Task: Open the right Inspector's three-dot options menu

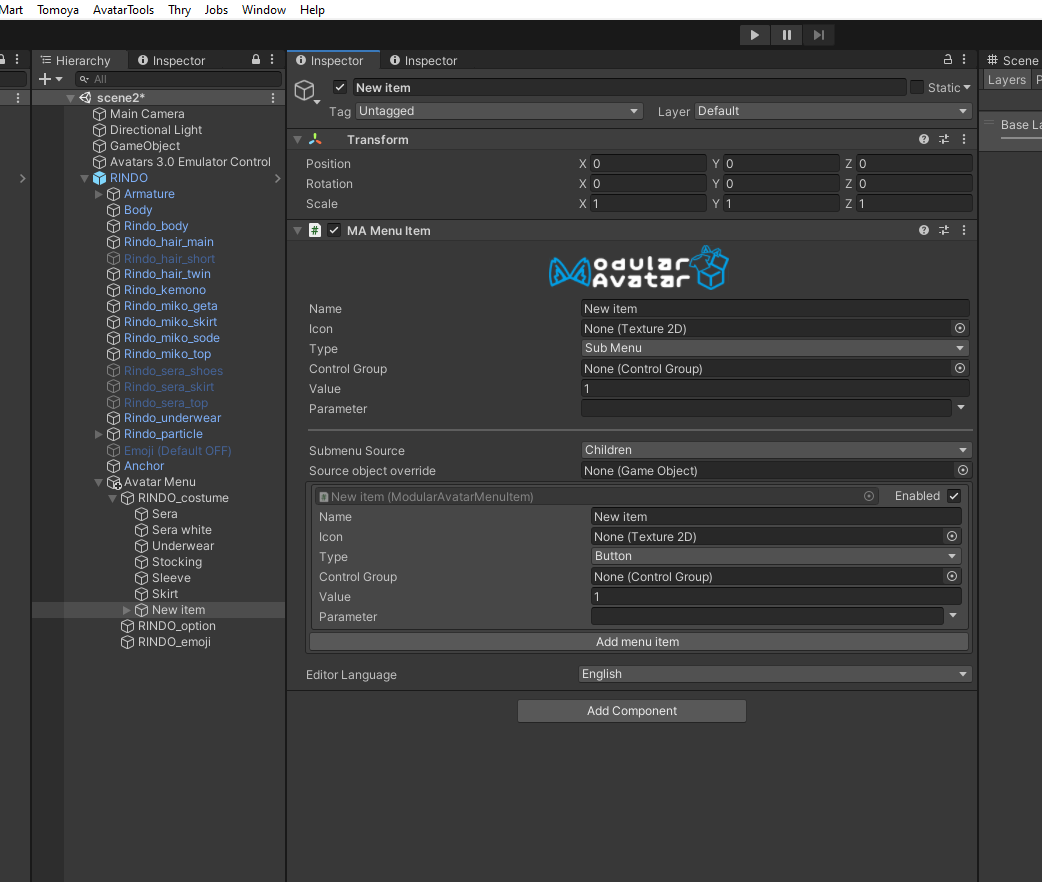Action: pos(964,60)
